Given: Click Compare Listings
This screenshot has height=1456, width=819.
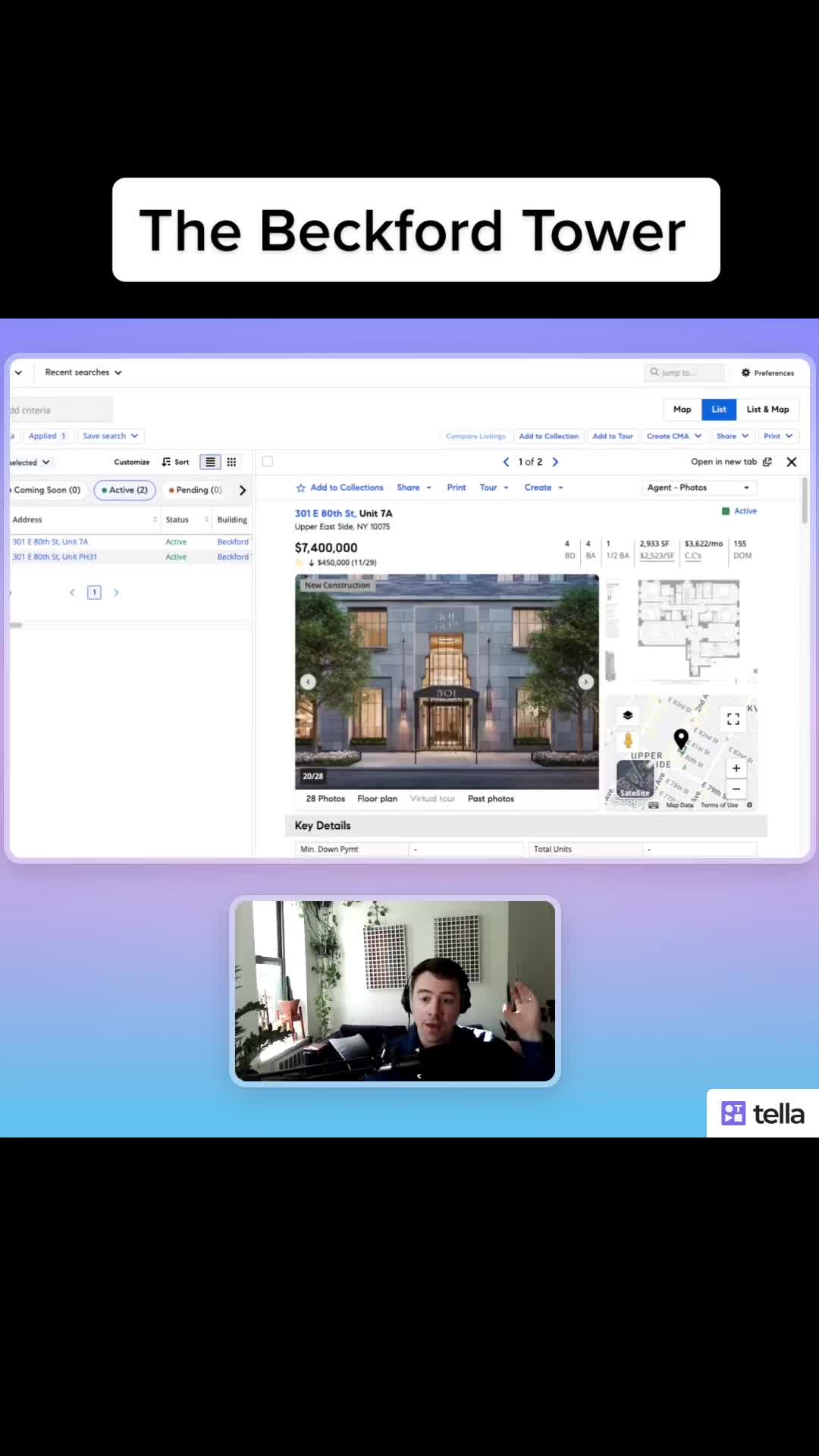Looking at the screenshot, I should coord(475,436).
